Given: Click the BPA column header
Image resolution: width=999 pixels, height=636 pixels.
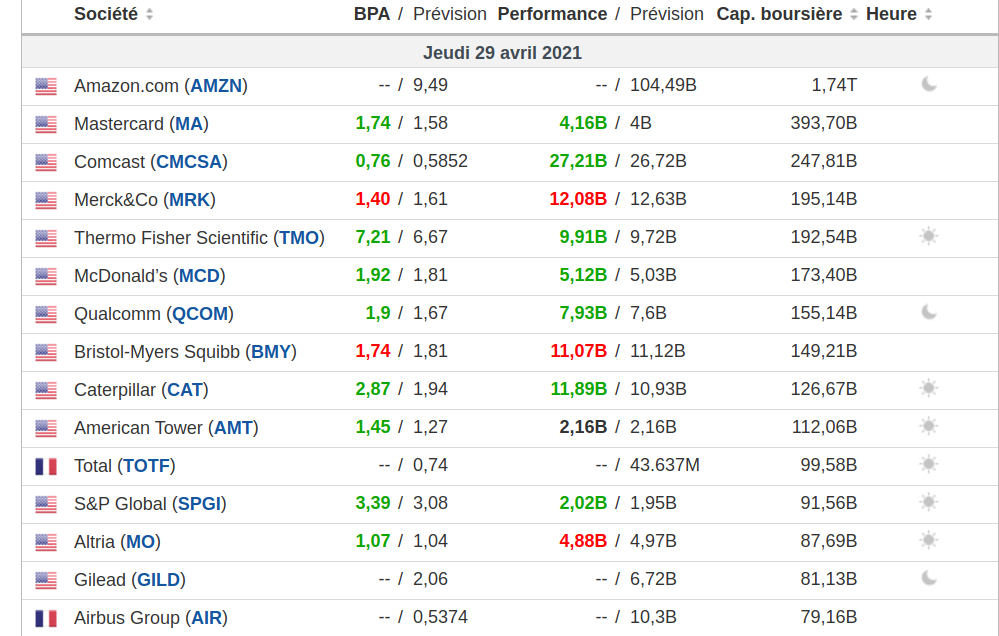Looking at the screenshot, I should point(372,15).
